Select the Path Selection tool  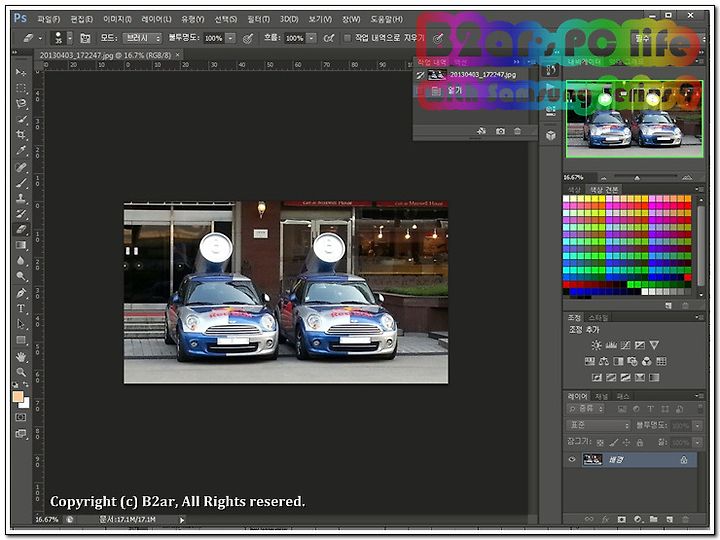tap(21, 324)
